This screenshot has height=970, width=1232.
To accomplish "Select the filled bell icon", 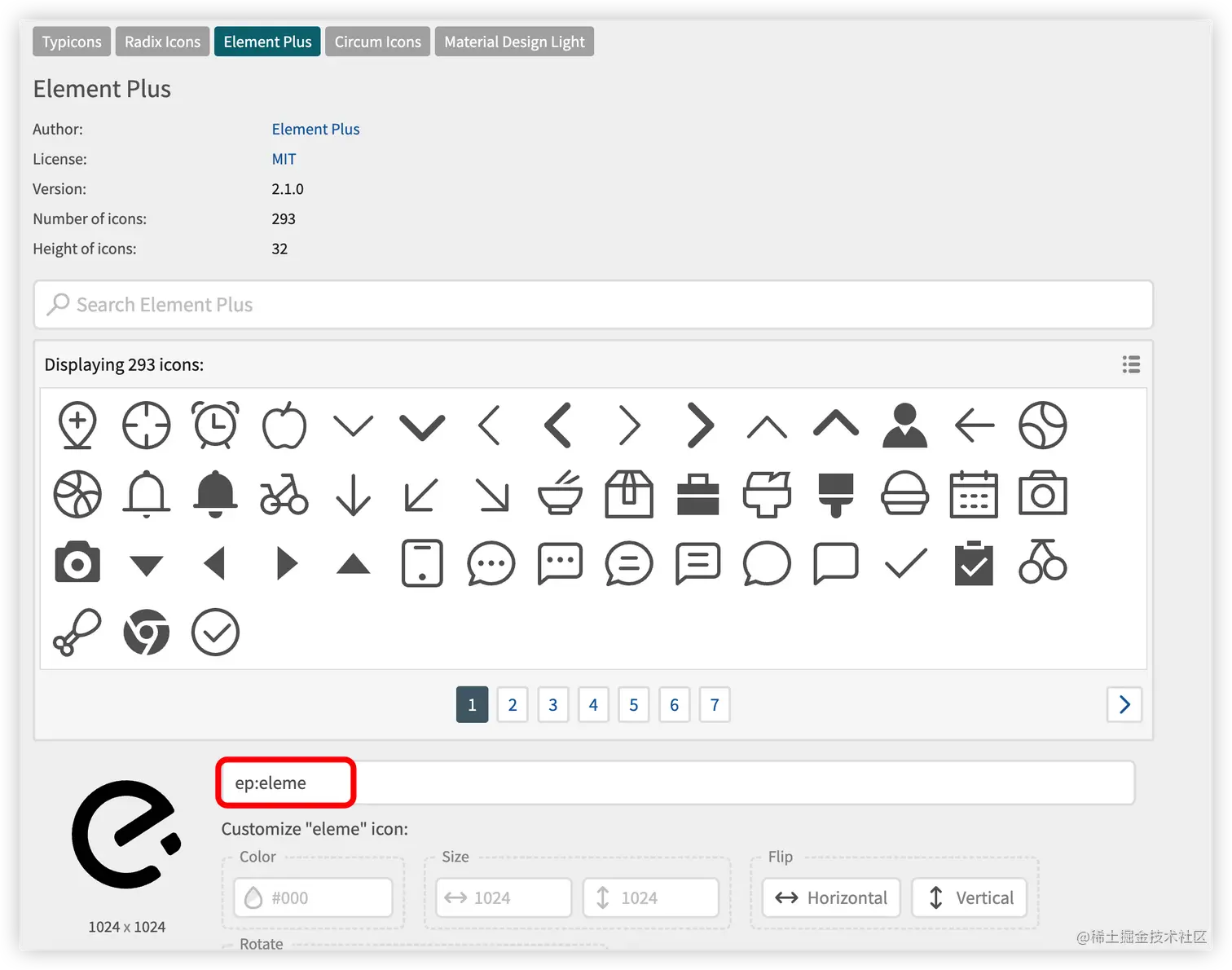I will pyautogui.click(x=215, y=494).
